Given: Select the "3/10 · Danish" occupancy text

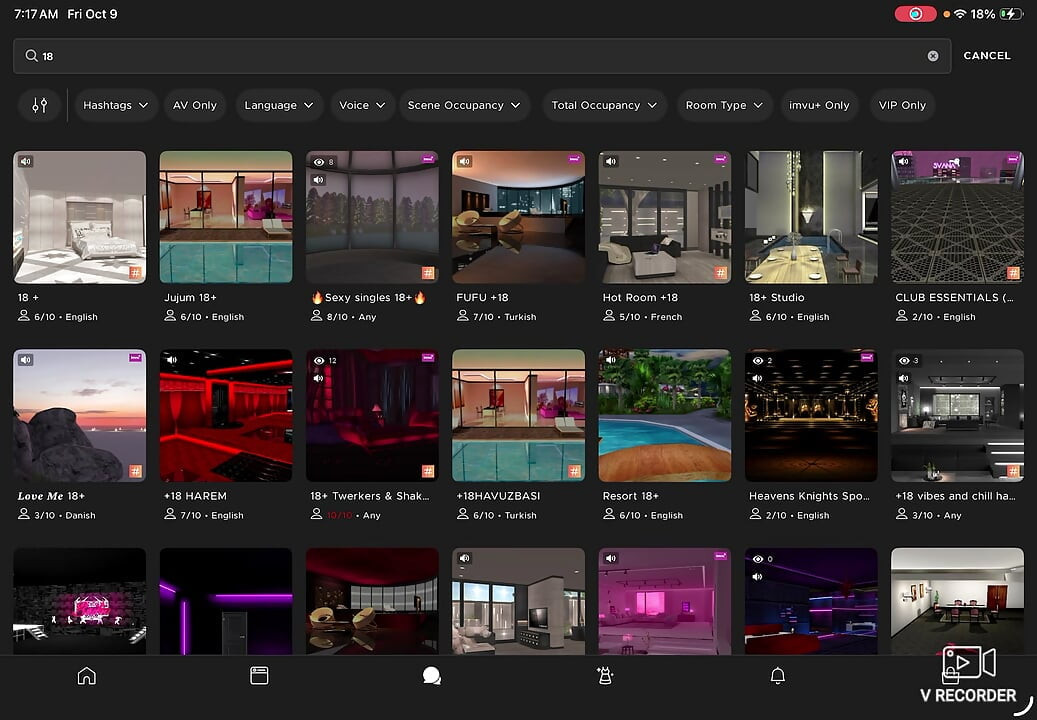Looking at the screenshot, I should 65,515.
